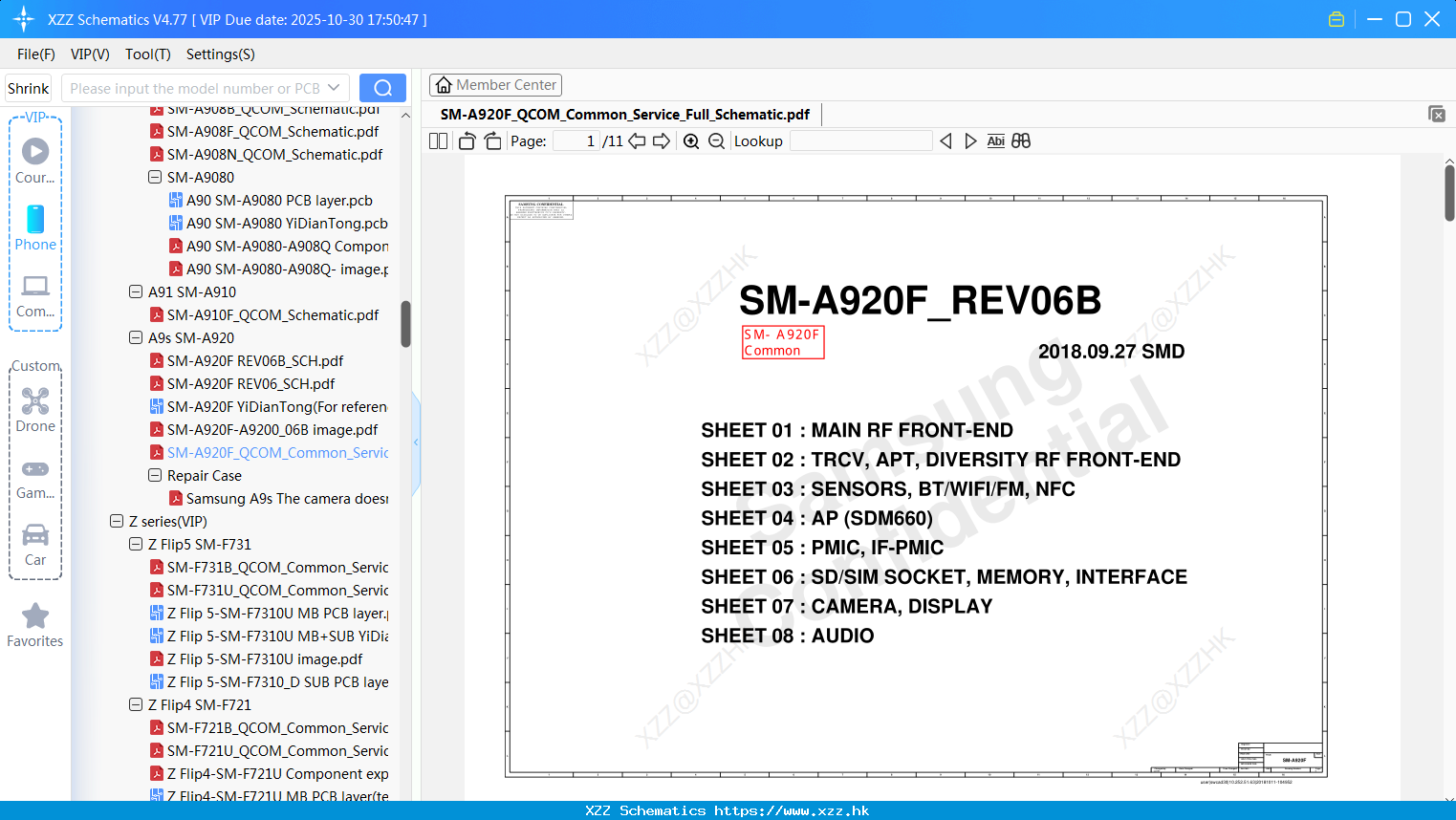
Task: Open SM-A920F REV06_SCH.pdf
Action: pyautogui.click(x=250, y=383)
